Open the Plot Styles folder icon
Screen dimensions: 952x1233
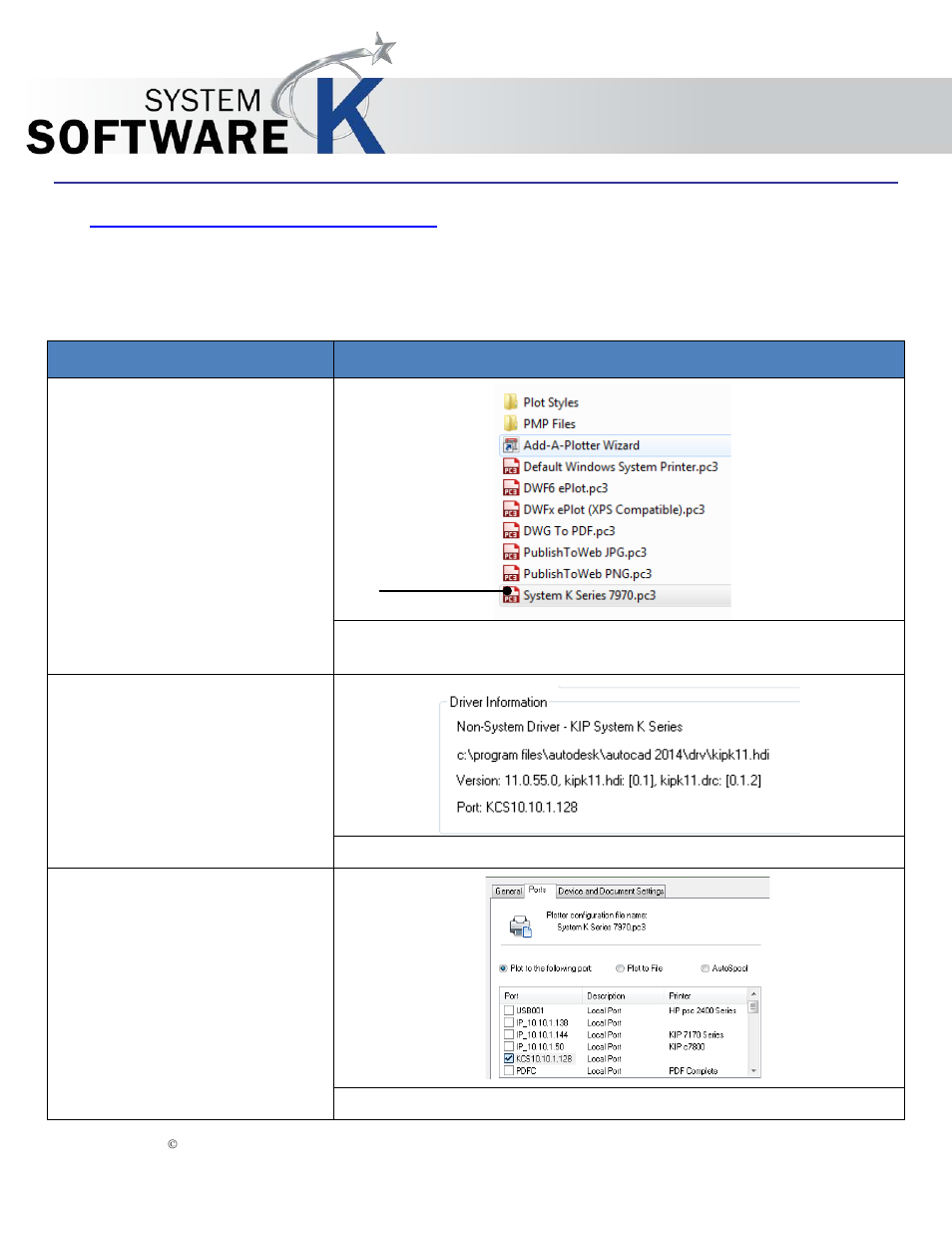511,402
